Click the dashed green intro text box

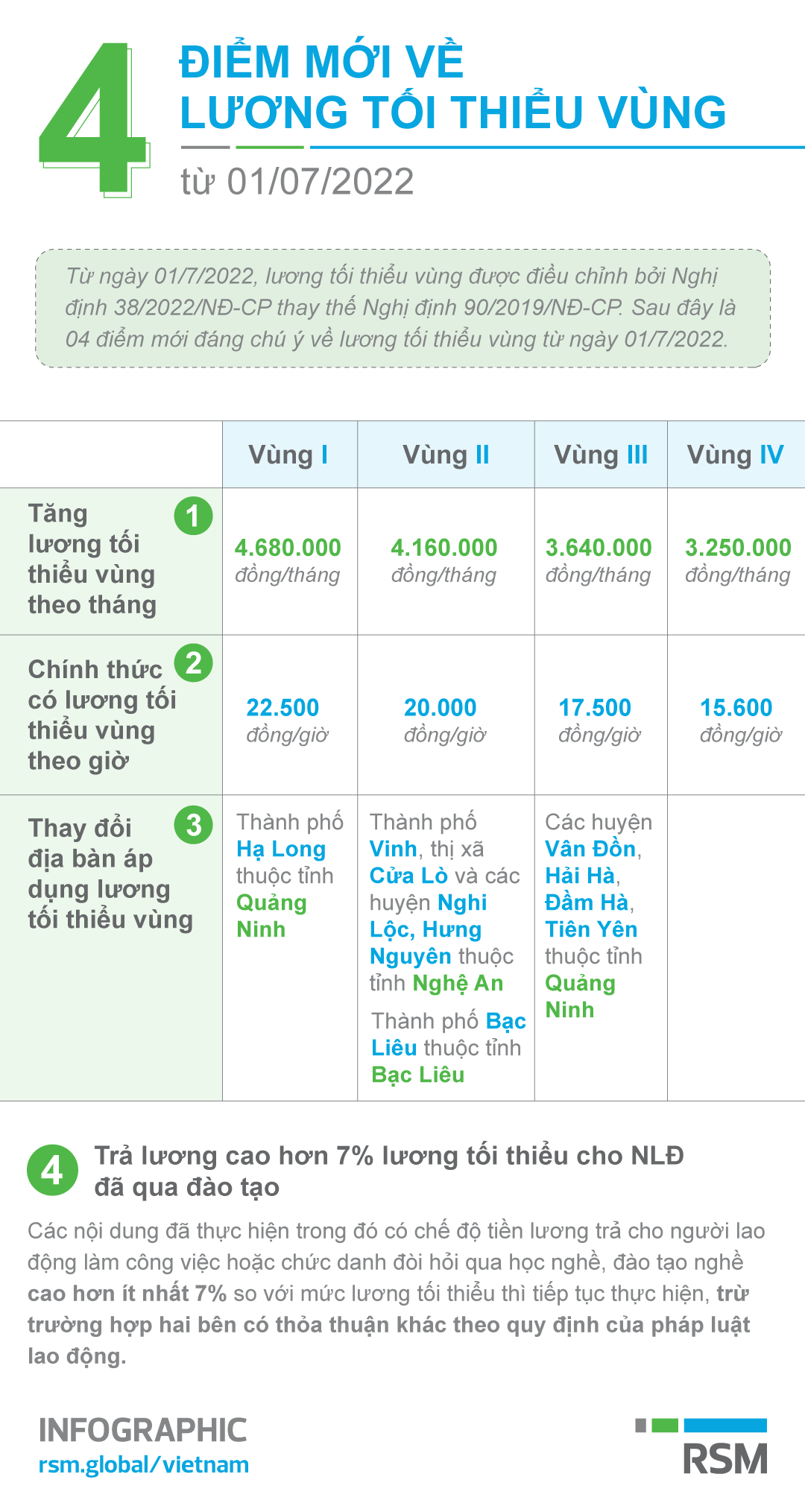point(402,308)
